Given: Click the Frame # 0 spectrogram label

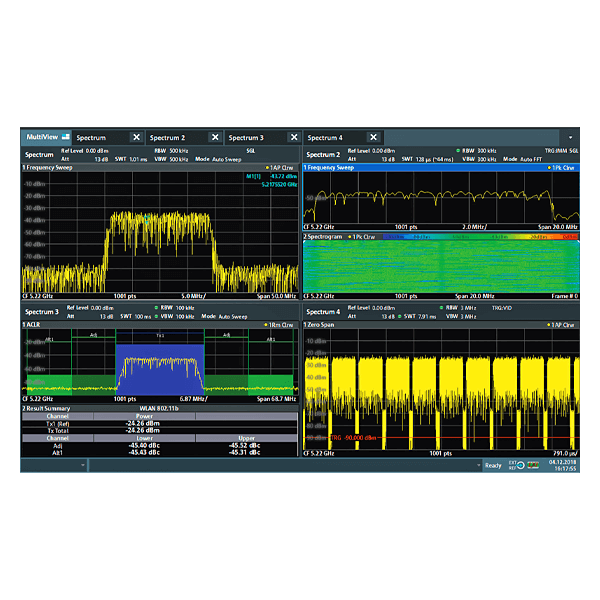Looking at the screenshot, I should coord(564,296).
